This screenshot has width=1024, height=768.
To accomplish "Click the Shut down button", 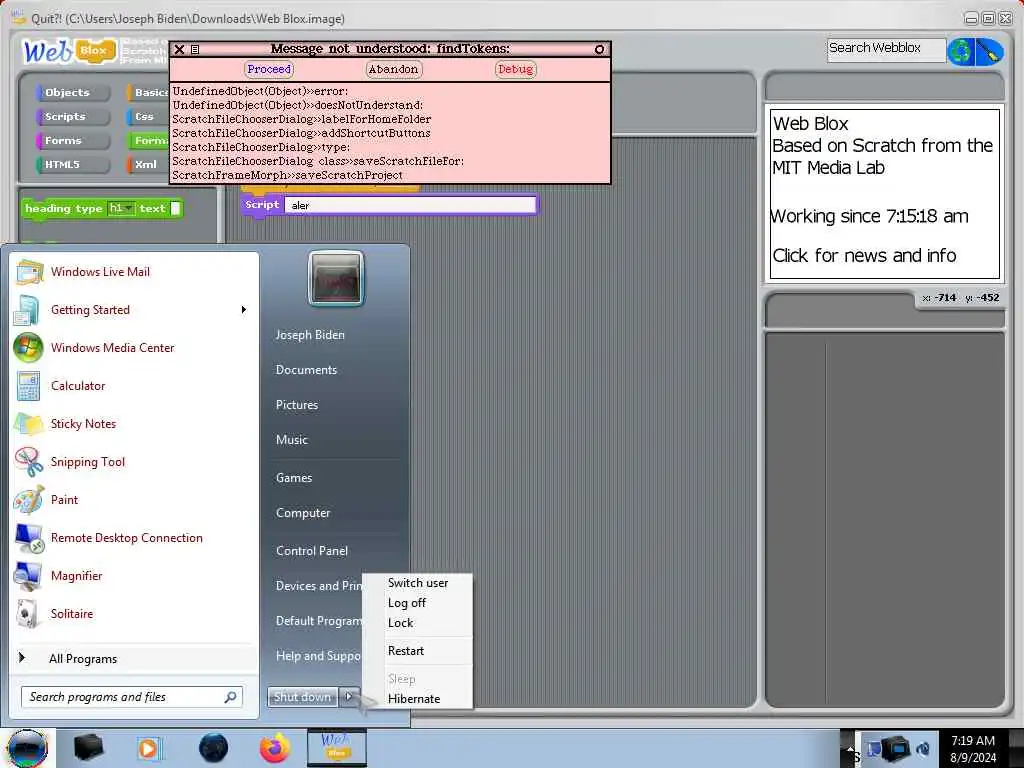I will click(x=302, y=697).
